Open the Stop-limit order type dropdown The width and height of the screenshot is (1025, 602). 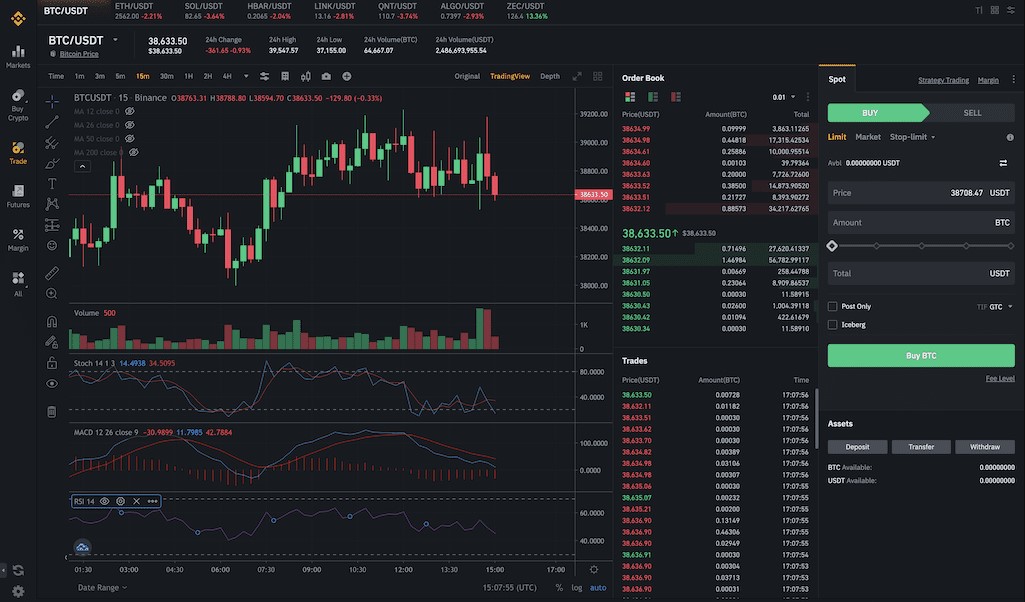click(913, 137)
